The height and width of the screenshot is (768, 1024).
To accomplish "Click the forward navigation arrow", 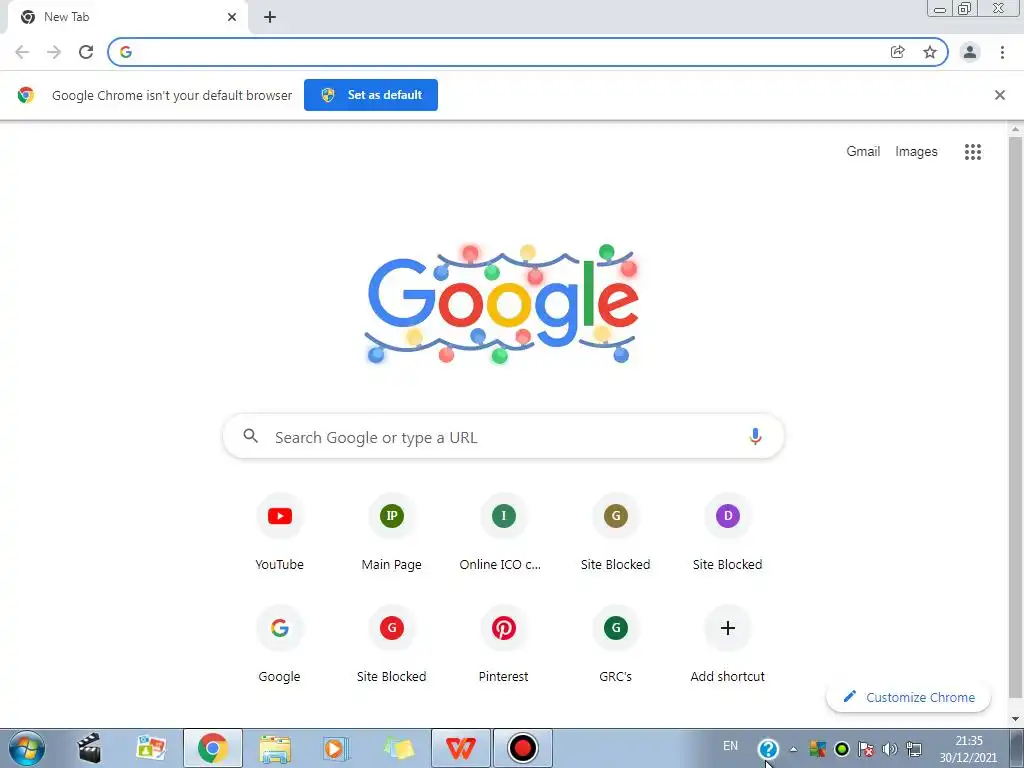I will [54, 52].
